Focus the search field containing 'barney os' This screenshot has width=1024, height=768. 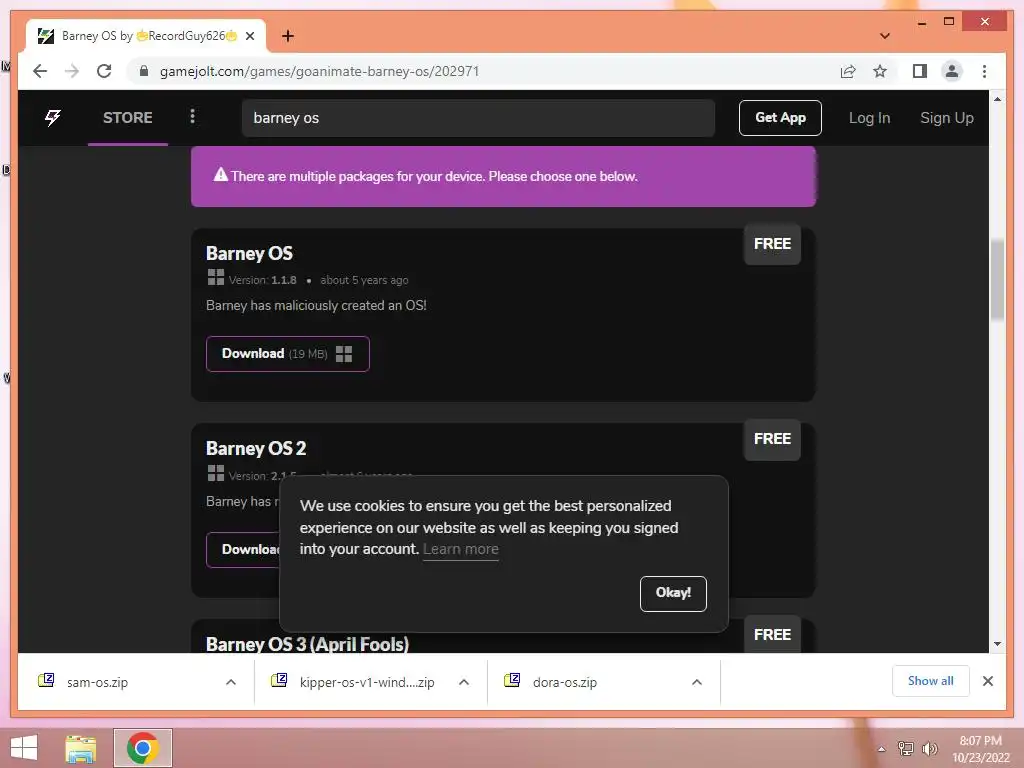(x=478, y=118)
